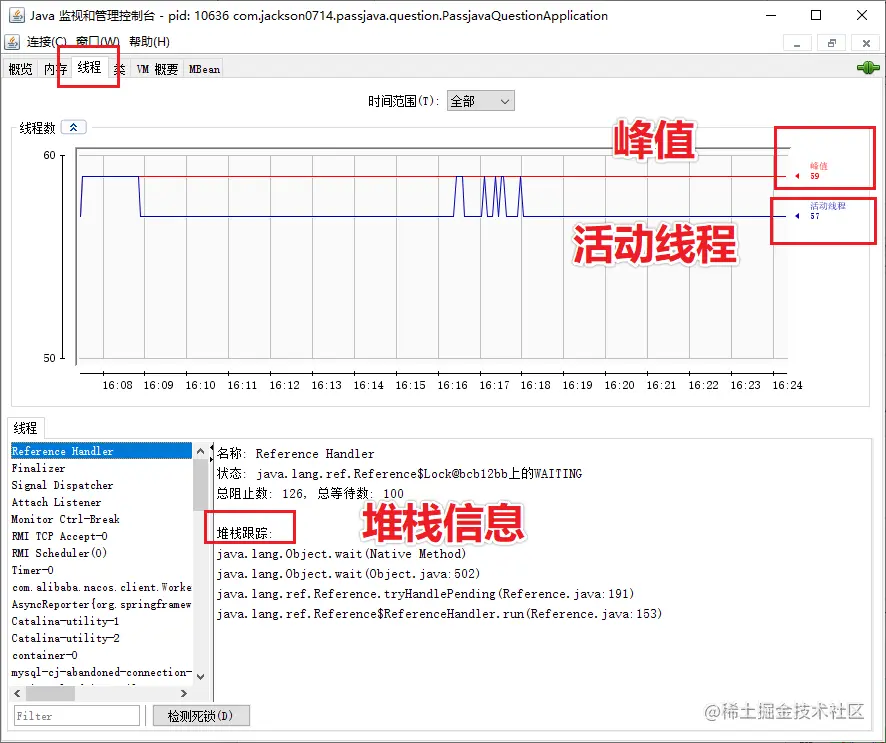Viewport: 886px width, 743px height.
Task: Select the Timer-0 thread
Action: (101, 570)
